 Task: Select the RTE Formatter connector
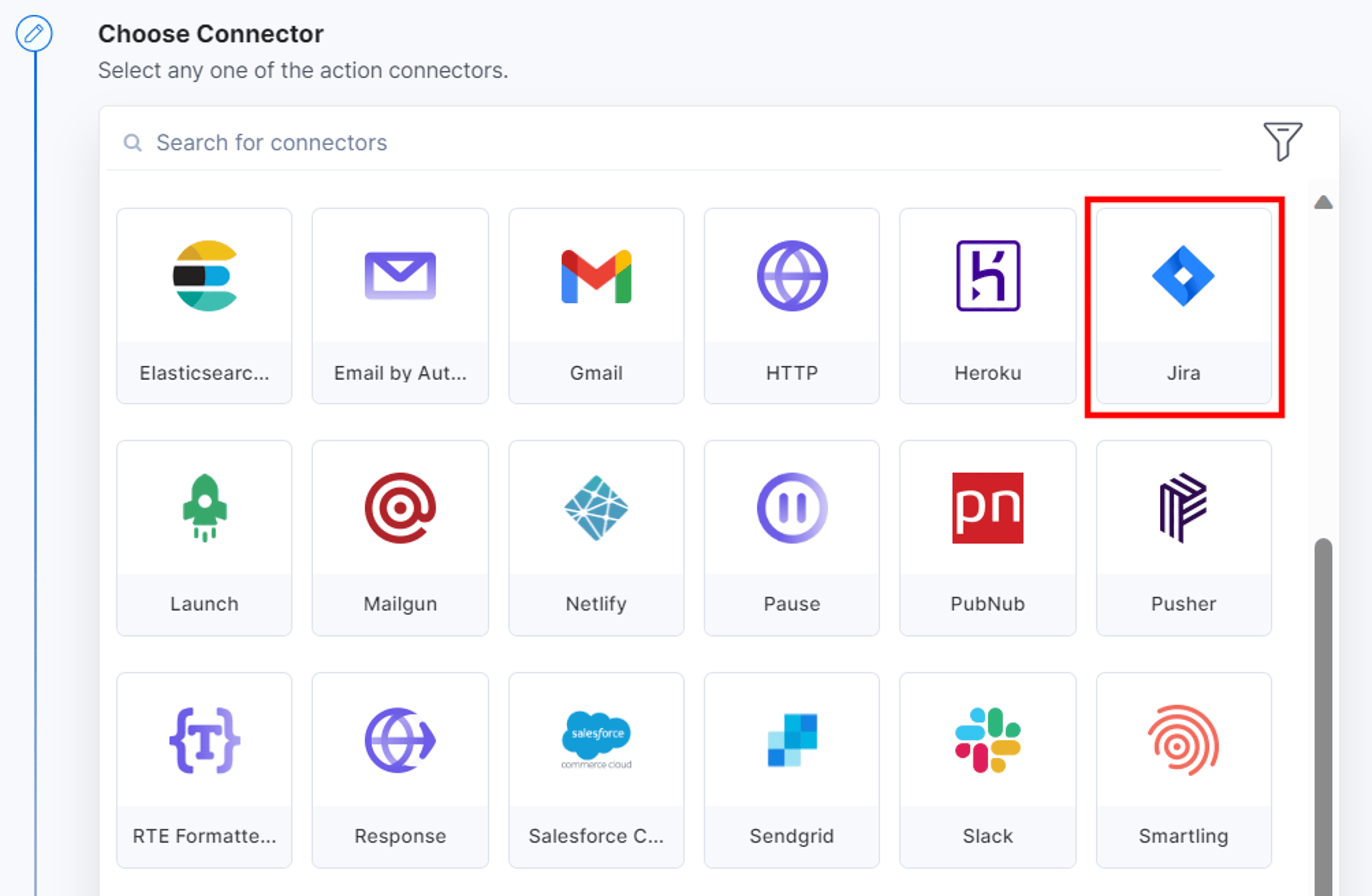pos(204,770)
